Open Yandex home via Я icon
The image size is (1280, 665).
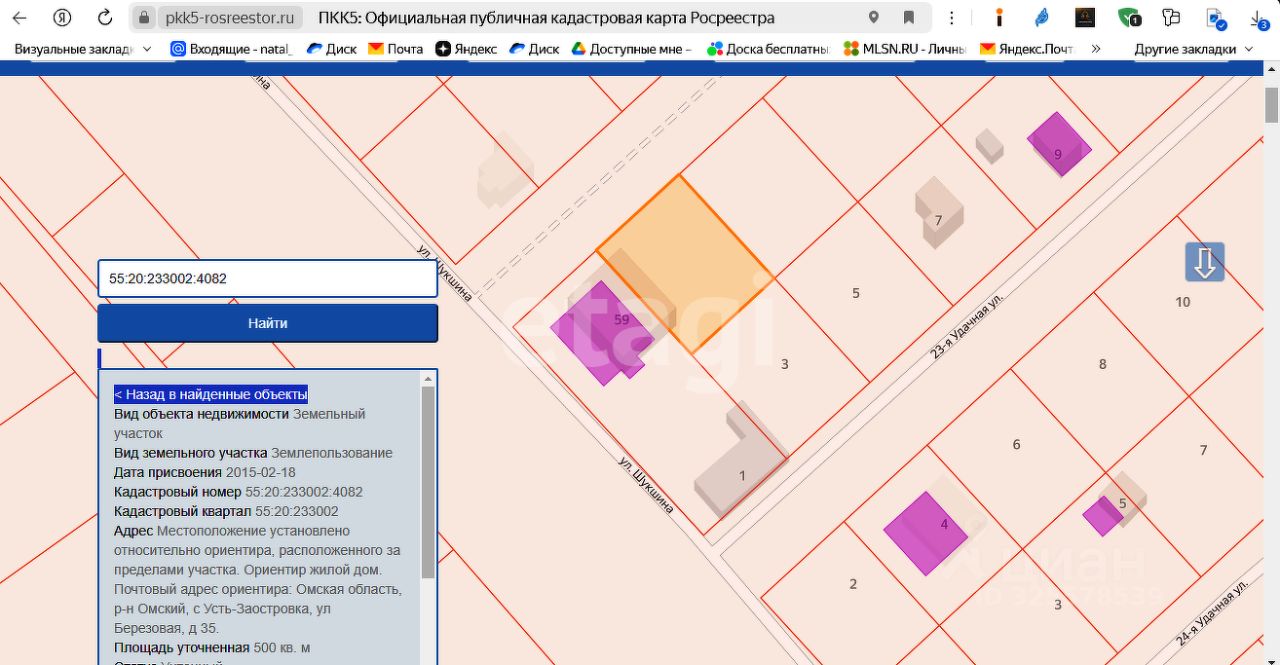(x=62, y=18)
